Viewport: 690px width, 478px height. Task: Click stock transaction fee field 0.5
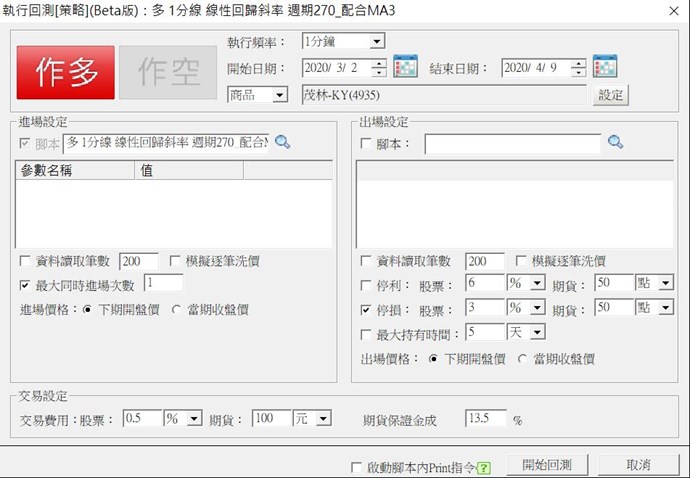pos(142,418)
